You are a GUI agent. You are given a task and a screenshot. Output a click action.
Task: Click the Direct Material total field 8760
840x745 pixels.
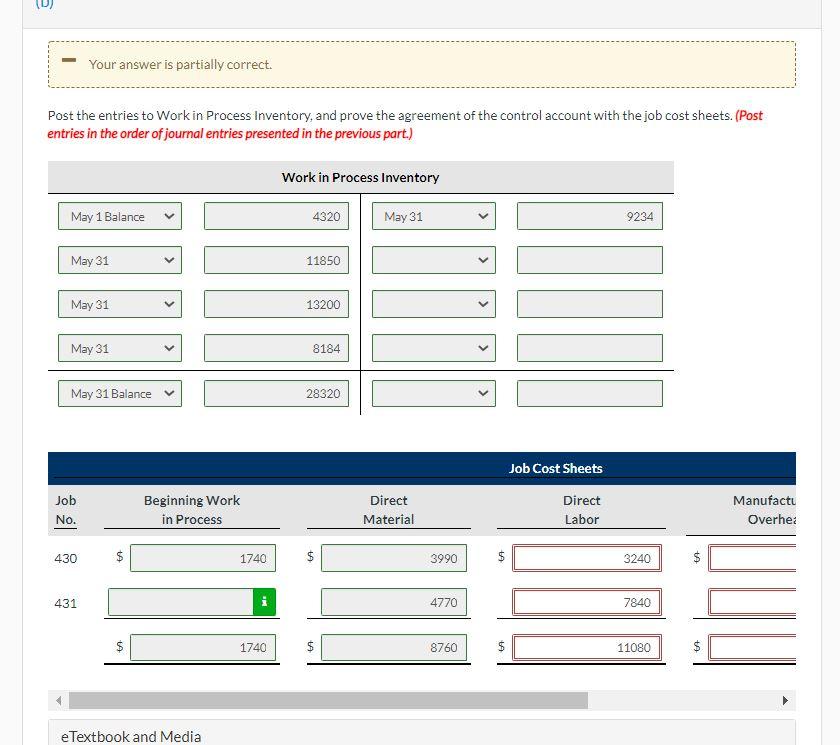coord(394,647)
